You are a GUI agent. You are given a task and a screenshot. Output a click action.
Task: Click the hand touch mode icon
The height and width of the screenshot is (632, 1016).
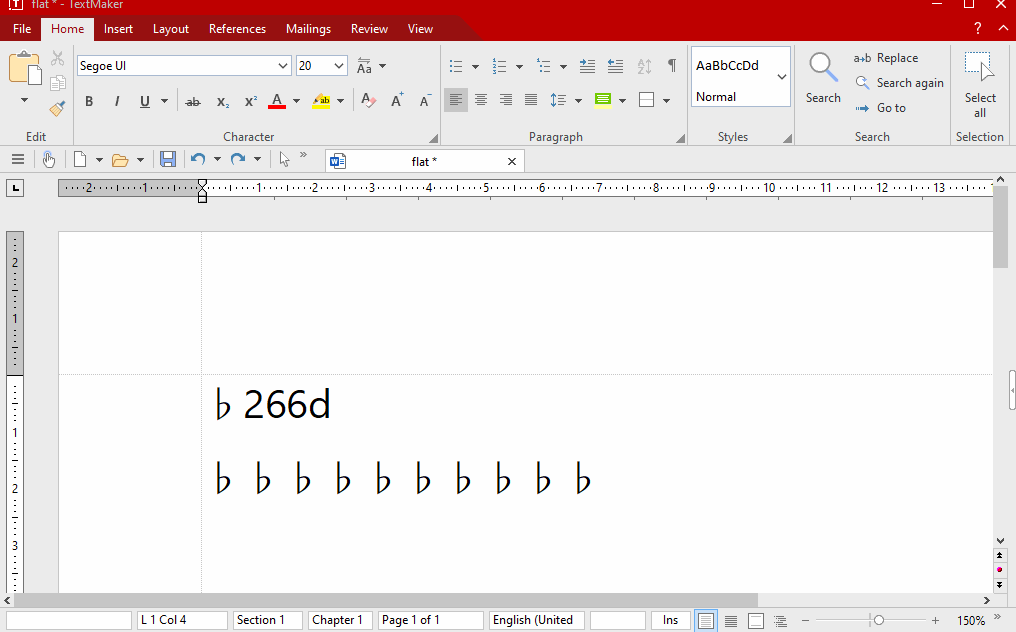click(48, 160)
